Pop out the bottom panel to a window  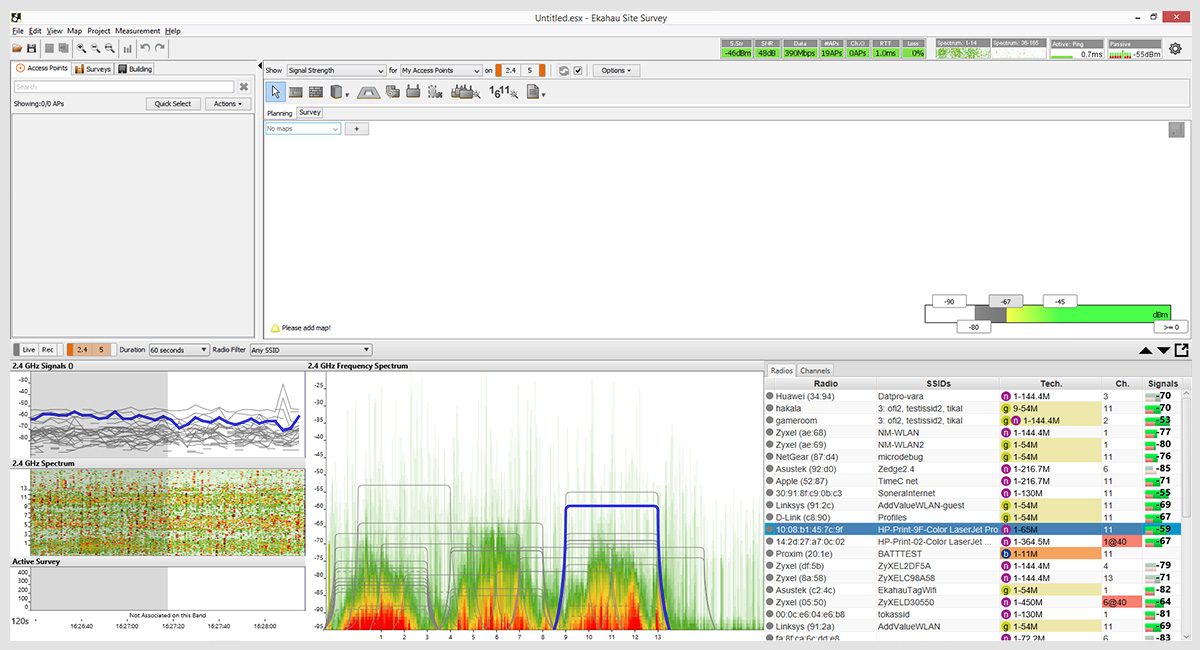point(1182,350)
